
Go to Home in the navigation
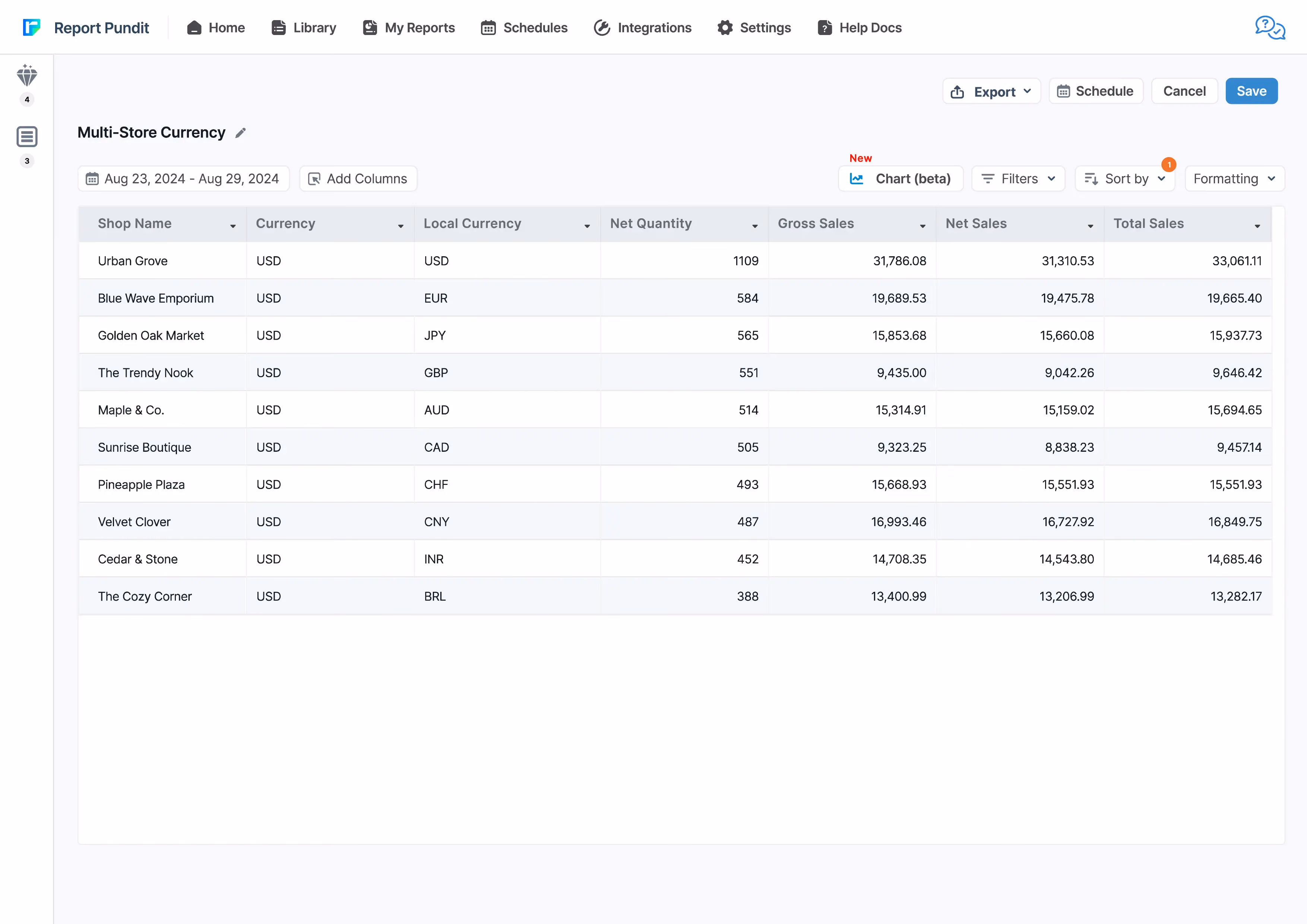(216, 27)
